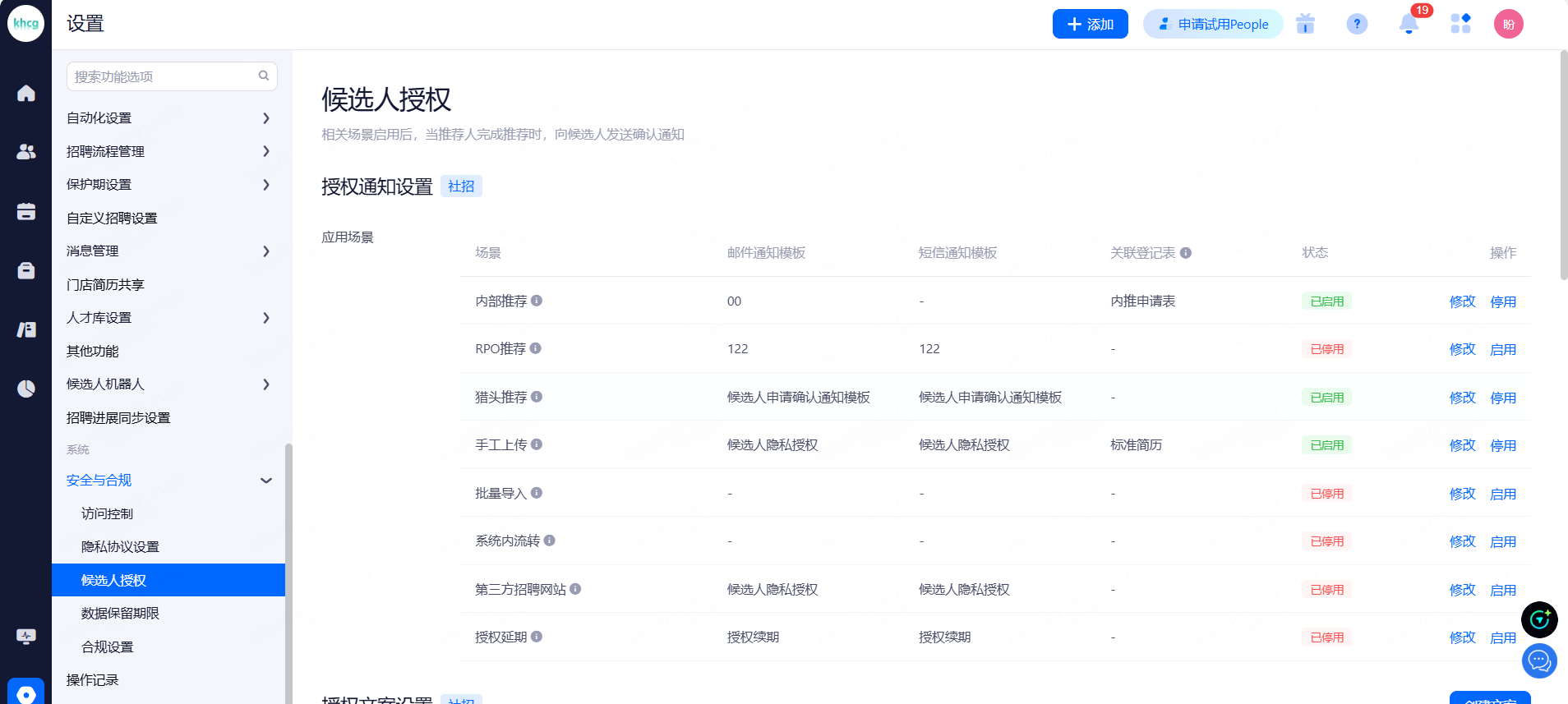Viewport: 1568px width, 704px height.
Task: Click the notification bell icon
Action: click(x=1409, y=24)
